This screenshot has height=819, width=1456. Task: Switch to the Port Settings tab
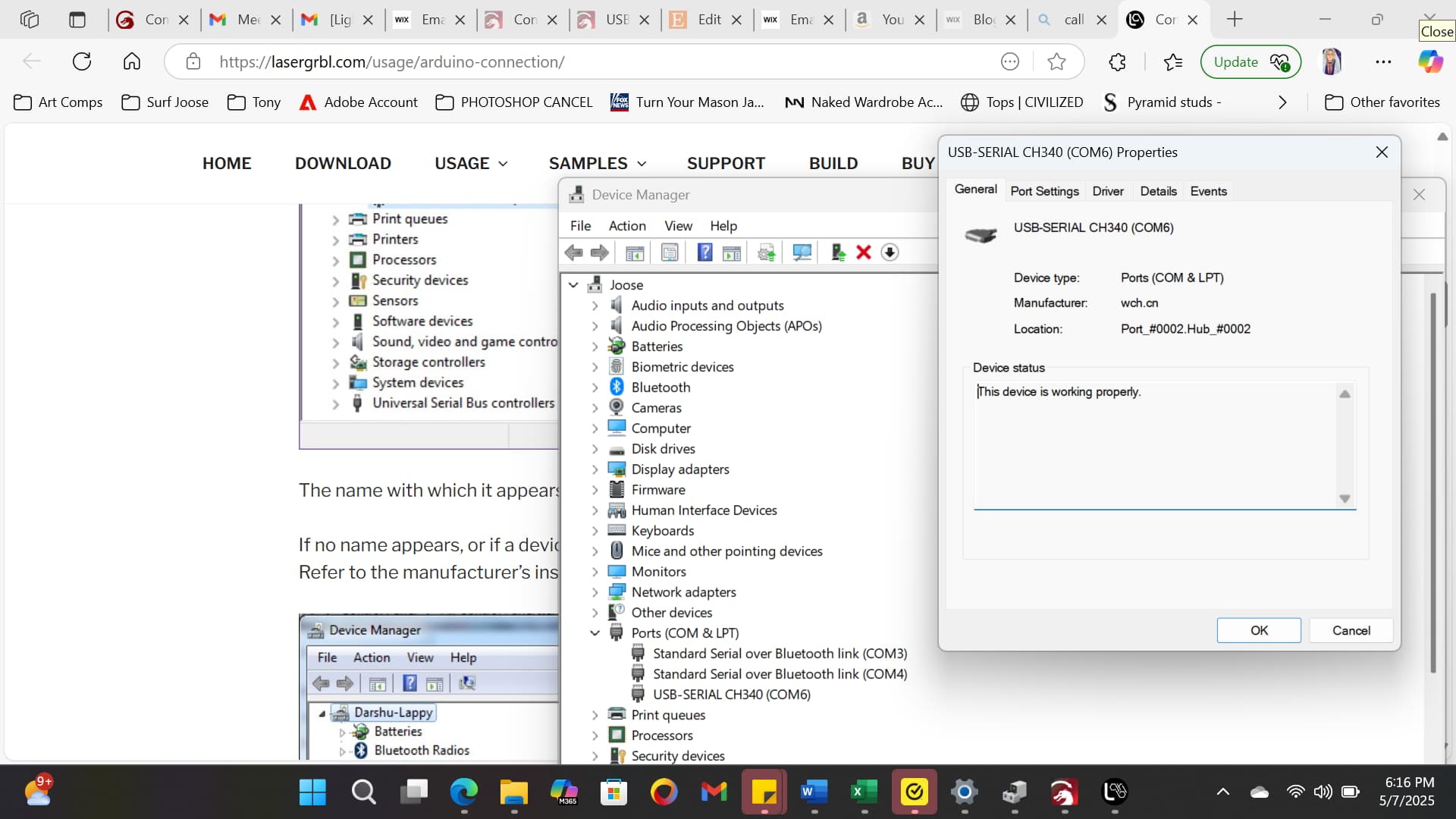(x=1044, y=191)
